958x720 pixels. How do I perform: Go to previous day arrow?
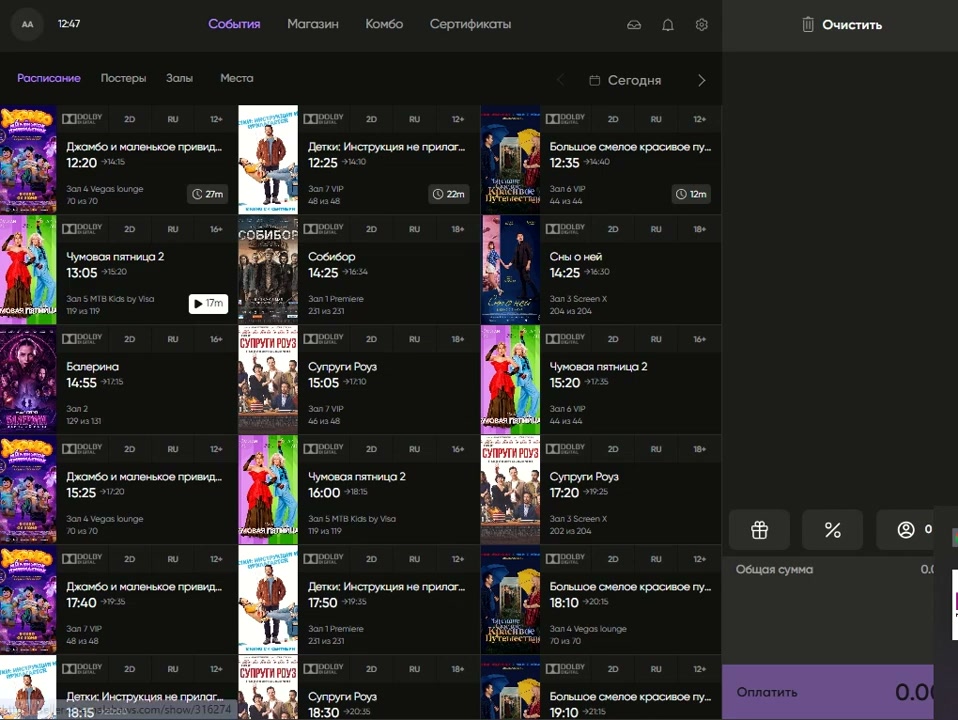coord(560,80)
